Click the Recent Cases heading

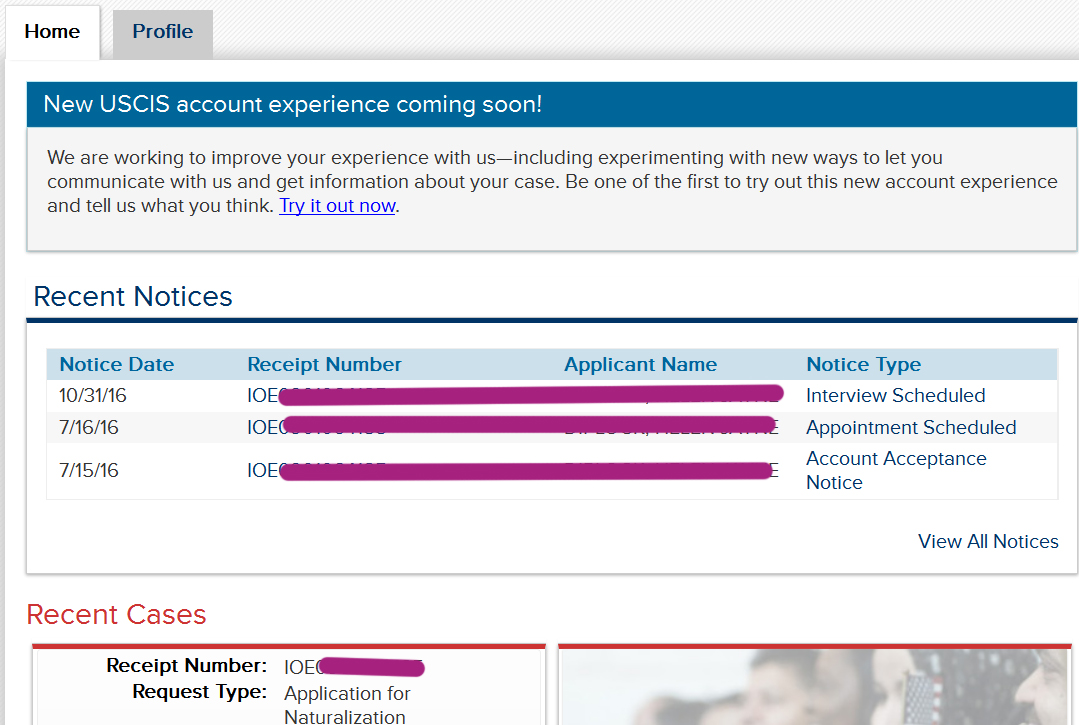[x=116, y=614]
